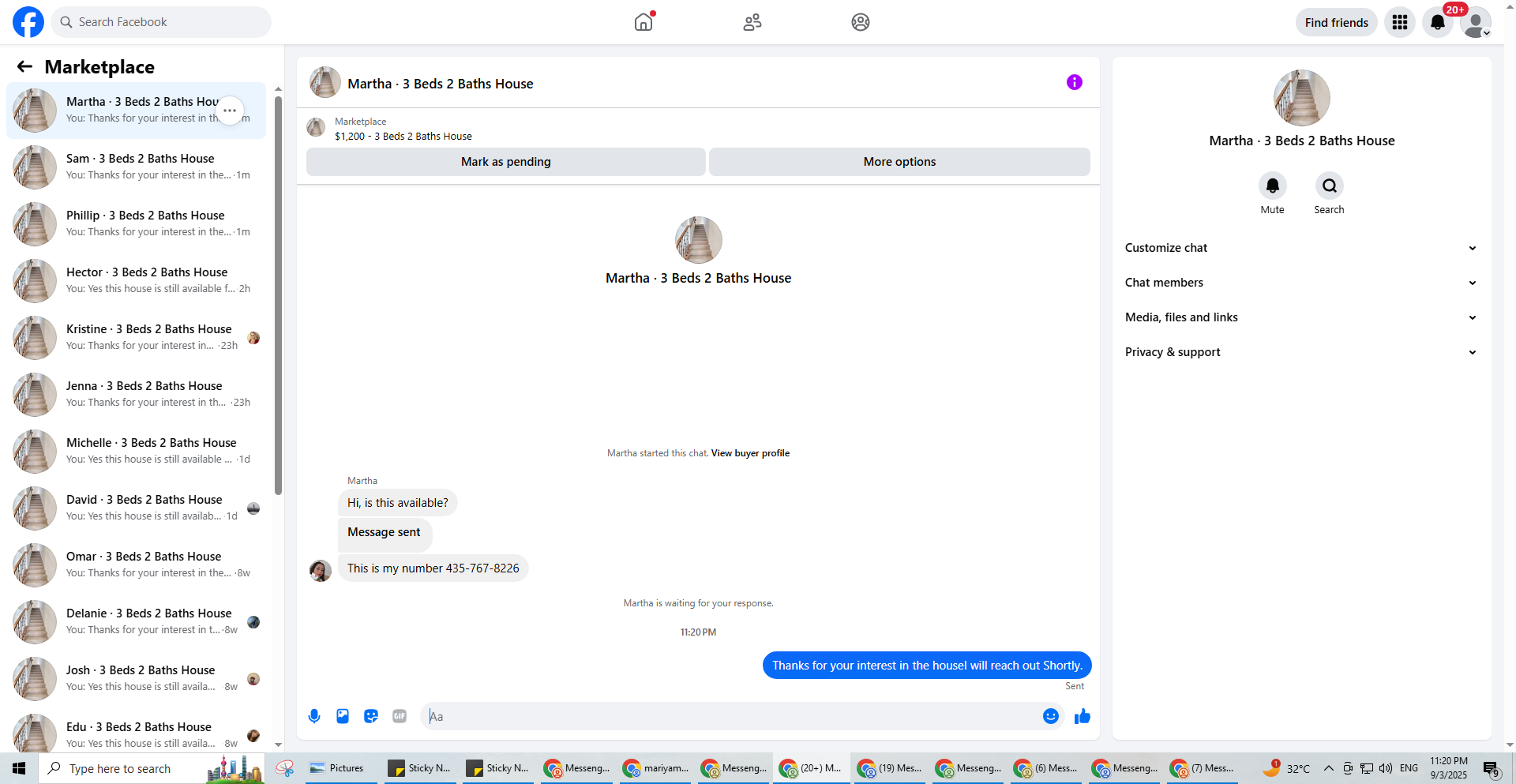Open Josh conversation
The height and width of the screenshot is (784, 1516).
tap(136, 678)
